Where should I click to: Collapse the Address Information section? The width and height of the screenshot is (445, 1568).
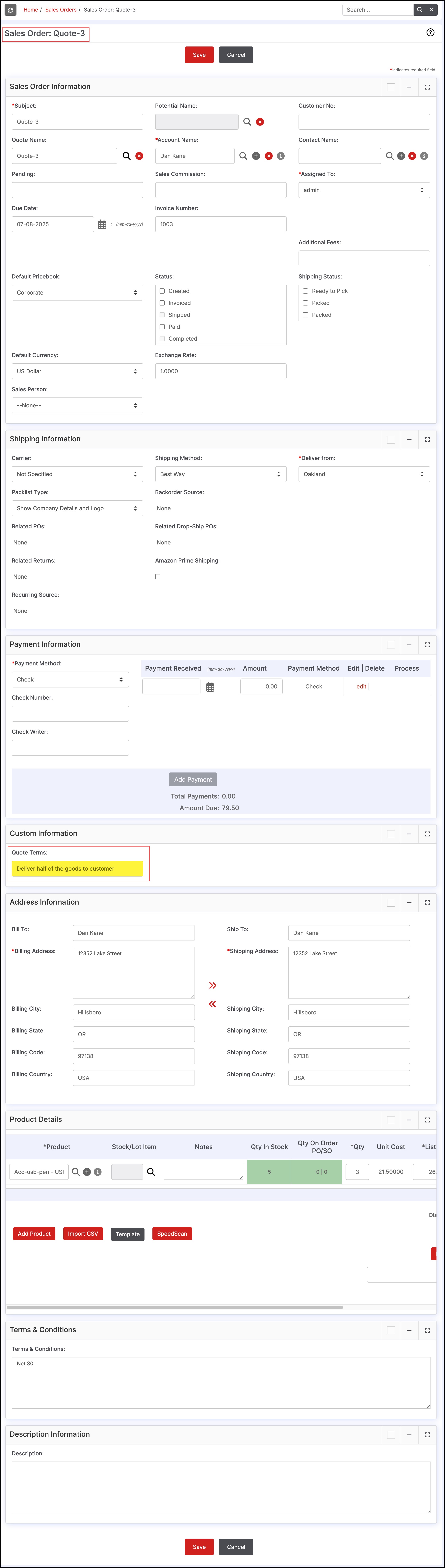click(409, 903)
